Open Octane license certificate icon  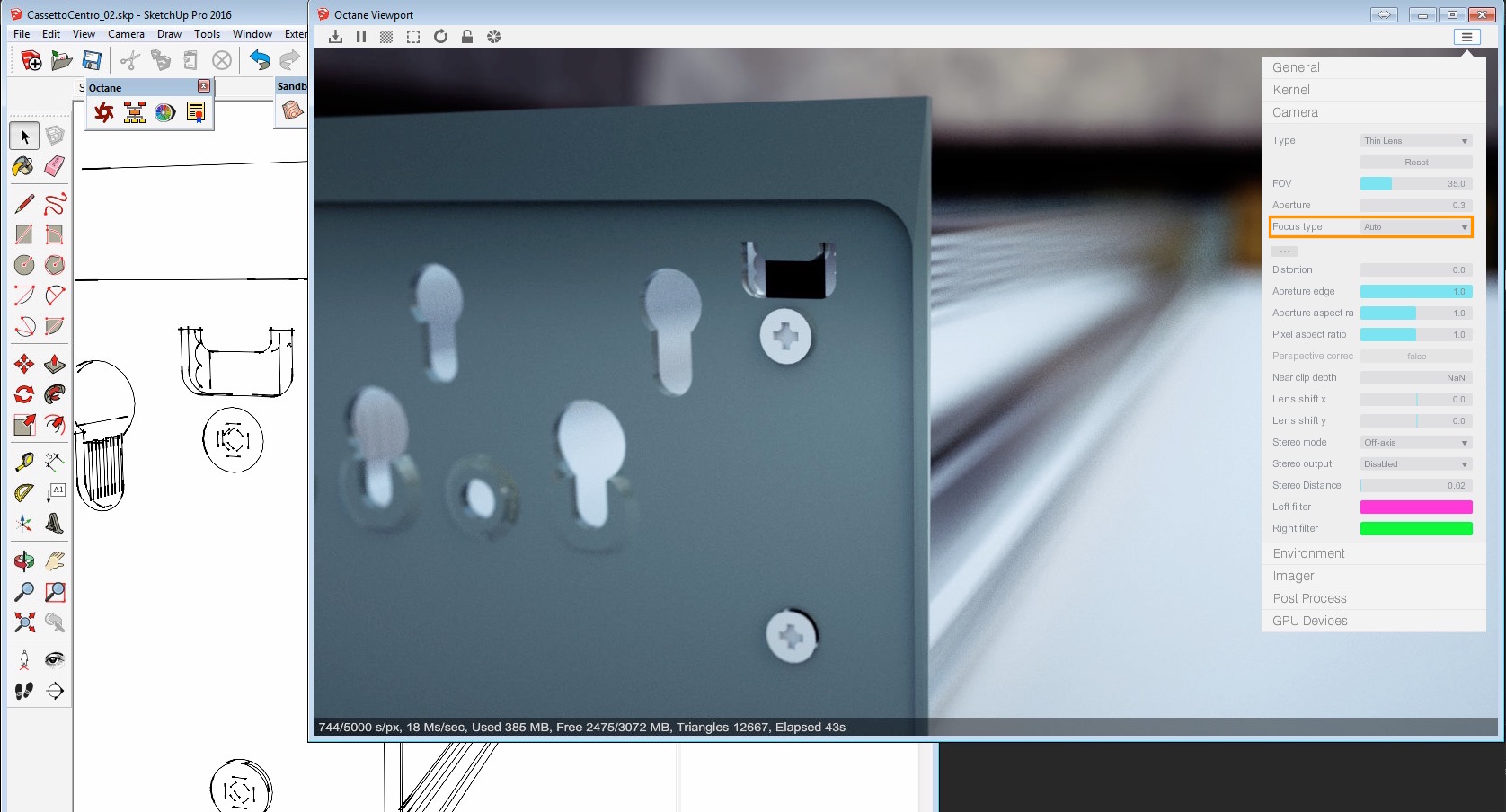pyautogui.click(x=195, y=112)
